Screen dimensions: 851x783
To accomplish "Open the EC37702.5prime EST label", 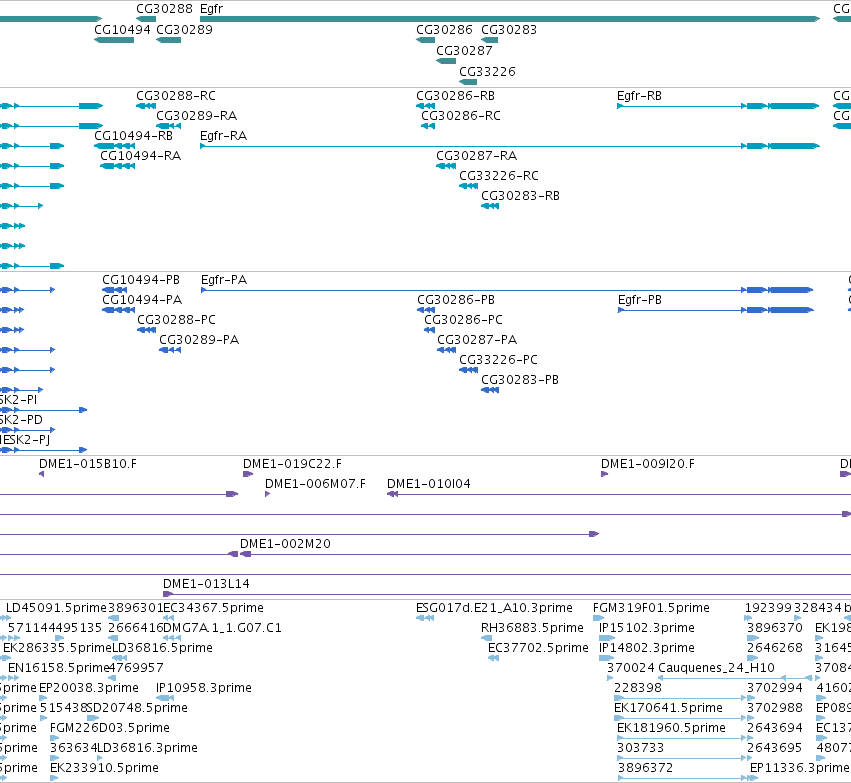I will point(538,648).
